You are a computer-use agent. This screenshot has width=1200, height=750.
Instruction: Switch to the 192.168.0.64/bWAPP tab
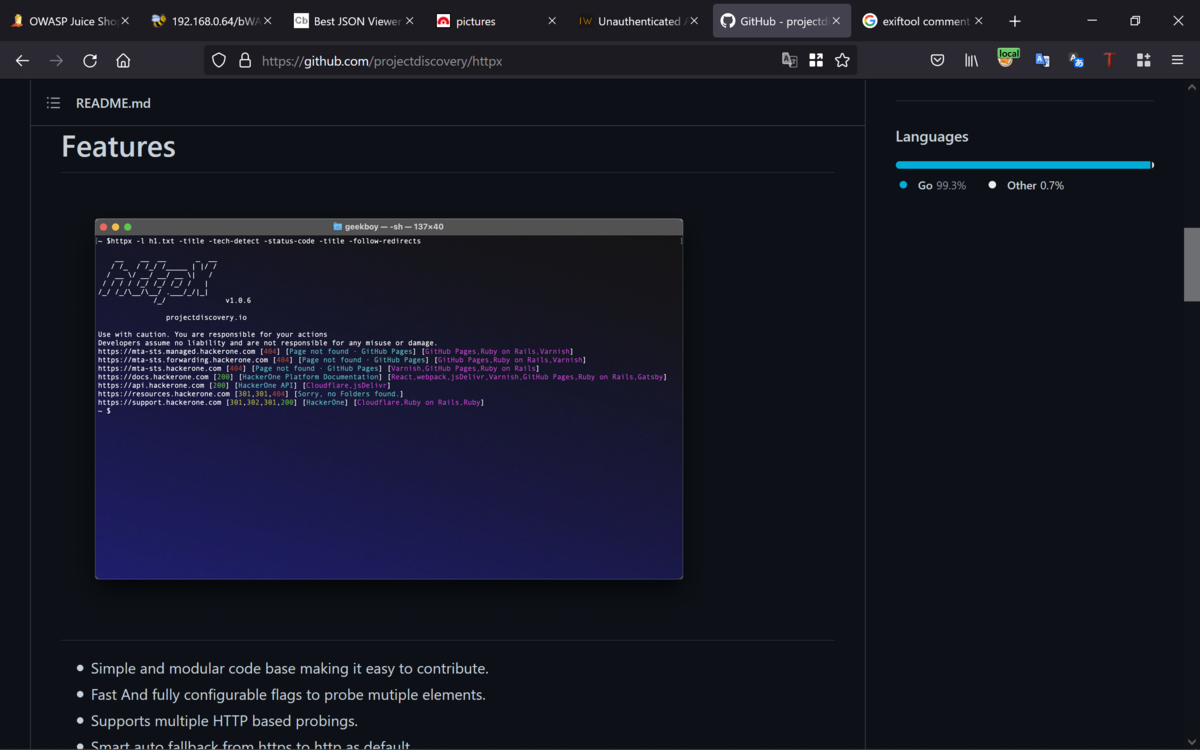(211, 21)
